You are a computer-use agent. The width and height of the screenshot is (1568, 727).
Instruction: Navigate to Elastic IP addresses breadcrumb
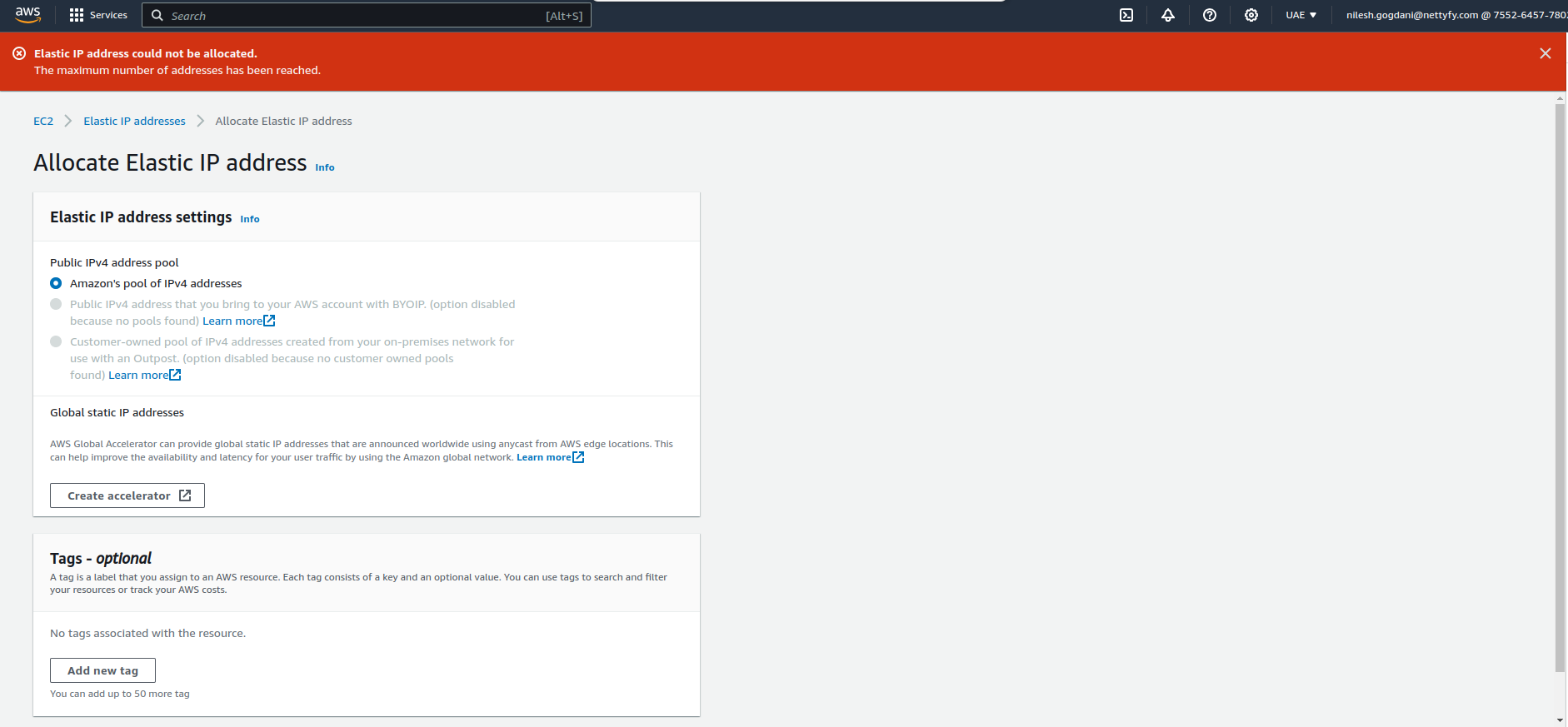coord(134,121)
